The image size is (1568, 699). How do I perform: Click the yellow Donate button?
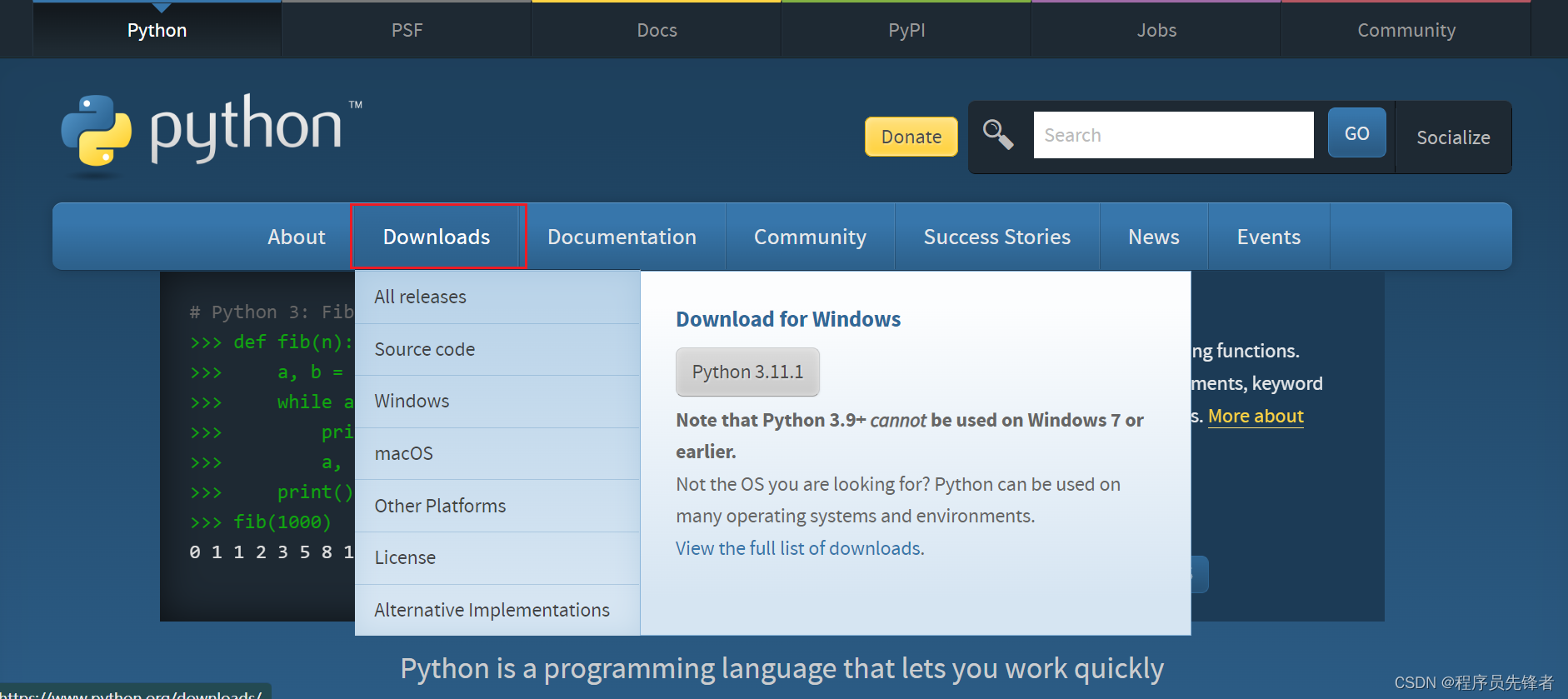coord(911,137)
